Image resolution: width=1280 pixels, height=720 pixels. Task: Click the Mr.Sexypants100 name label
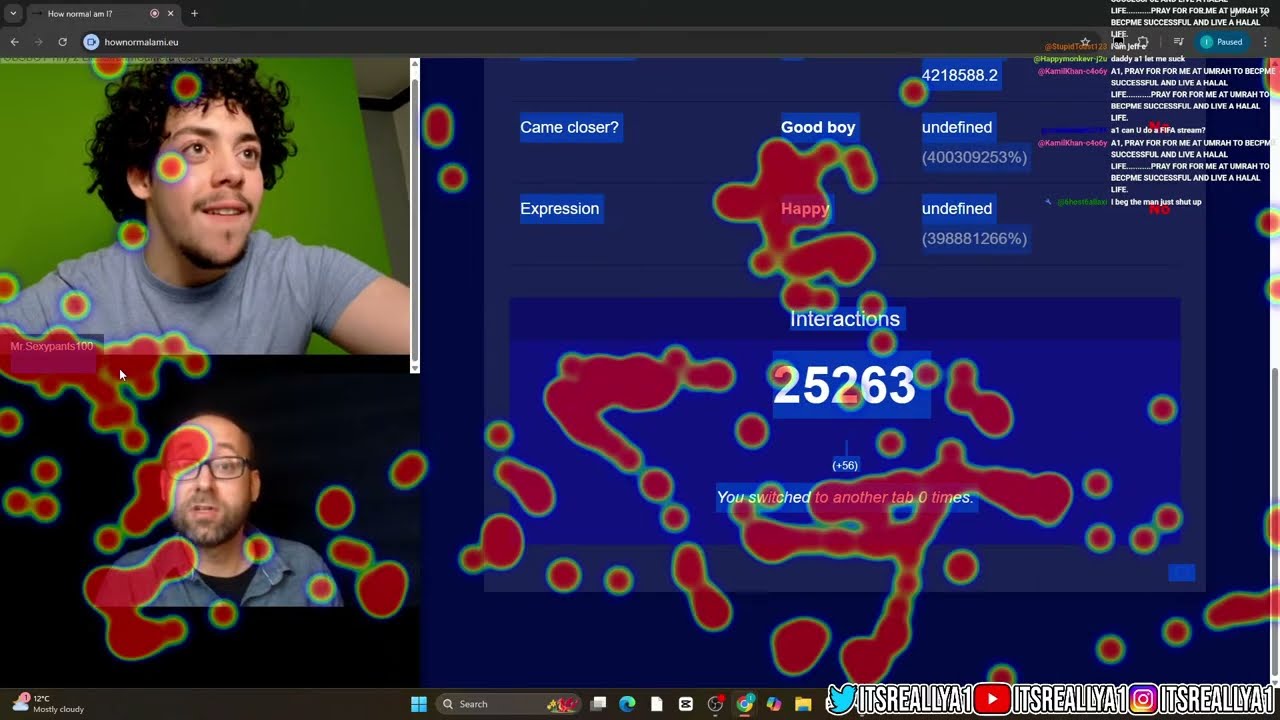coord(51,346)
